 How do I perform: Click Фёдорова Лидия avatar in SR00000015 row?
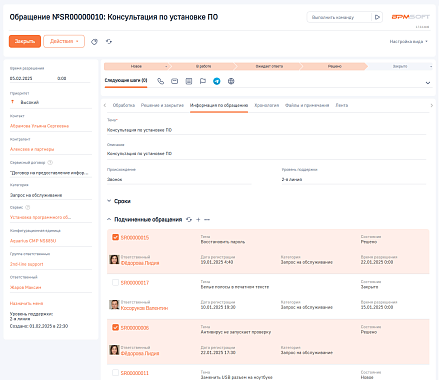114,260
